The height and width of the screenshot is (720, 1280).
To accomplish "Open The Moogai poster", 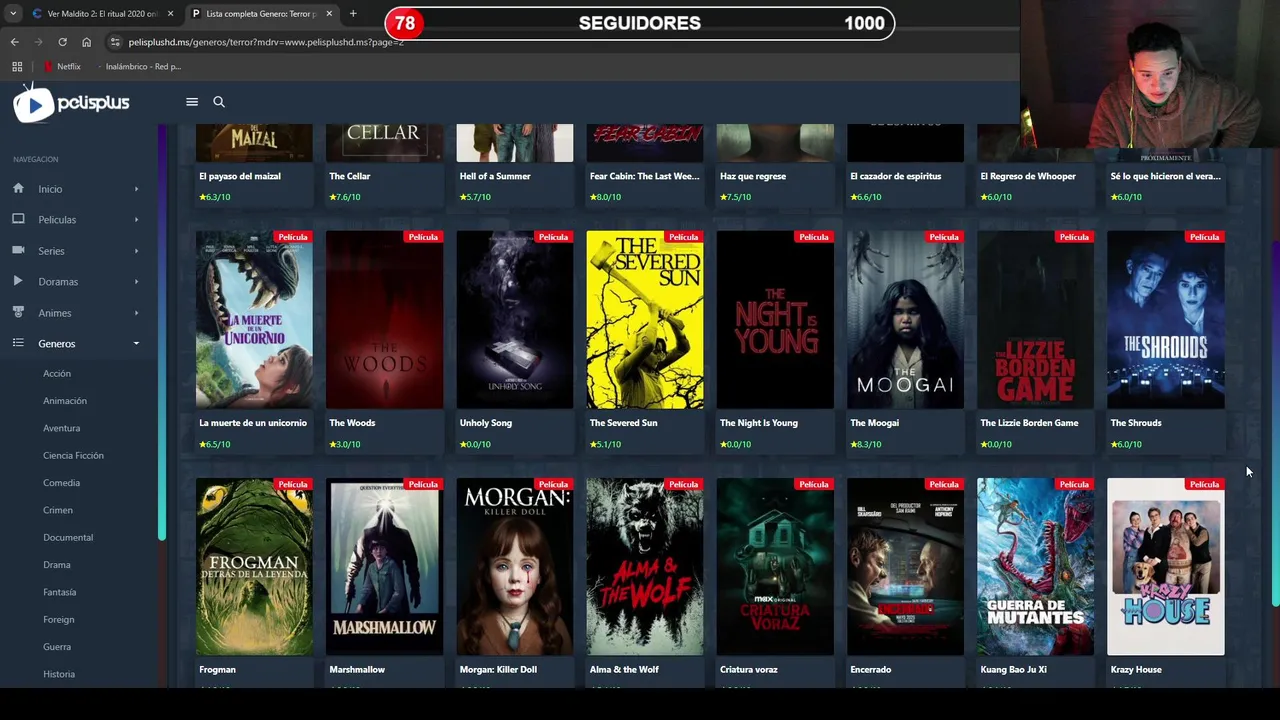I will 905,320.
